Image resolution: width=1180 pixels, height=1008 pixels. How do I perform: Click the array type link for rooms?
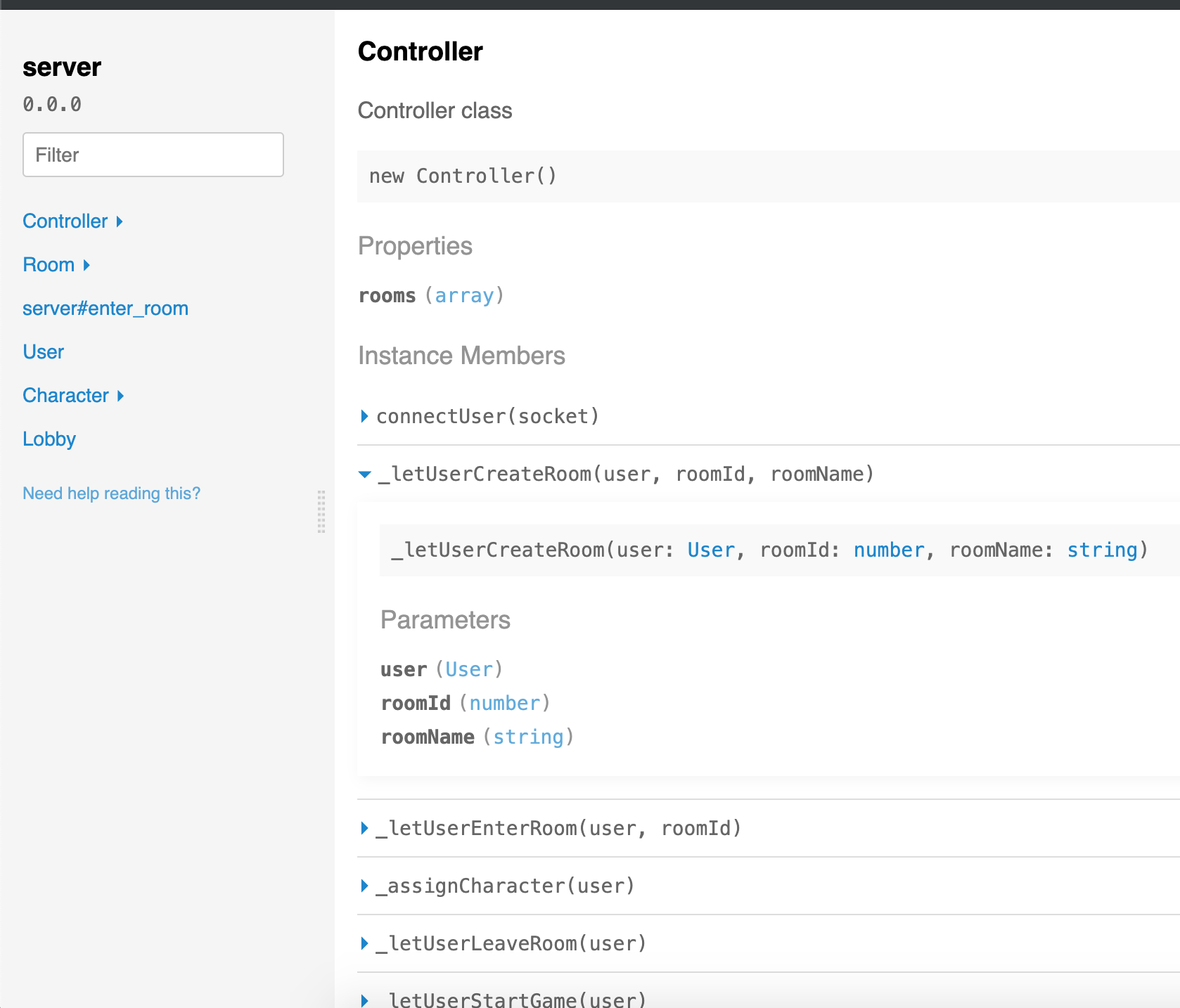(x=464, y=296)
